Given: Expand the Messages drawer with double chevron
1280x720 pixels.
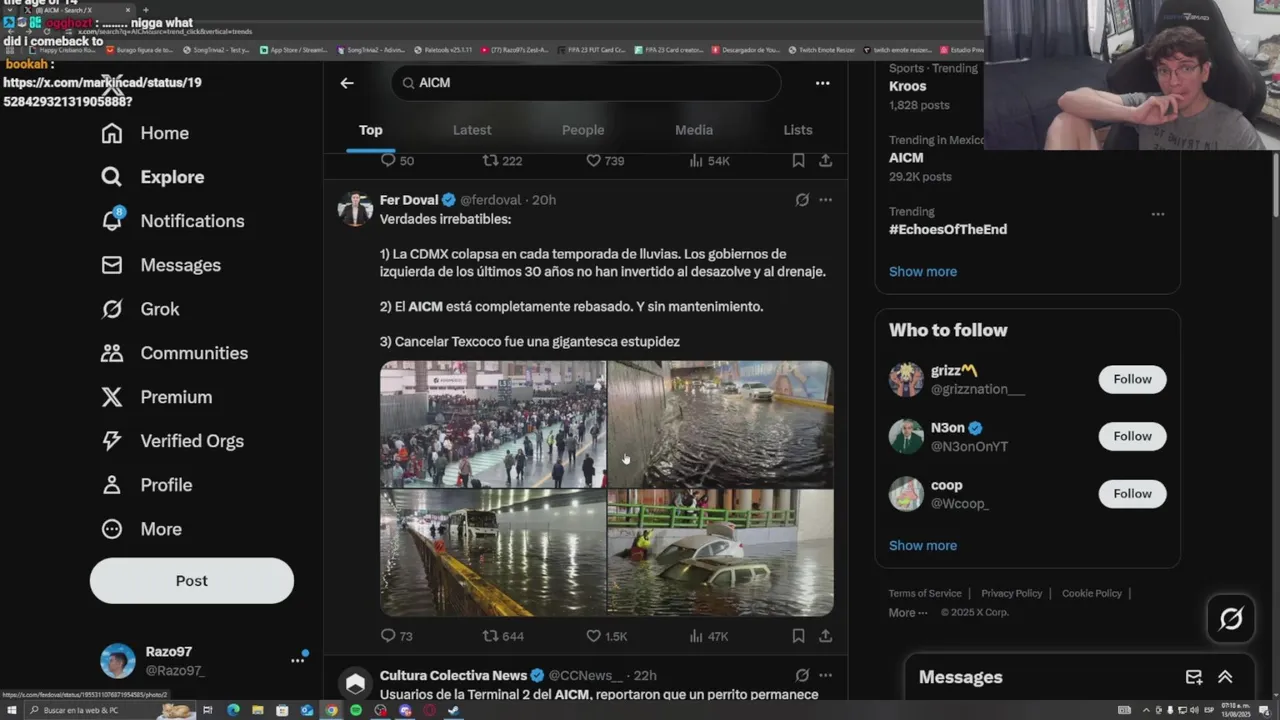Looking at the screenshot, I should 1225,677.
